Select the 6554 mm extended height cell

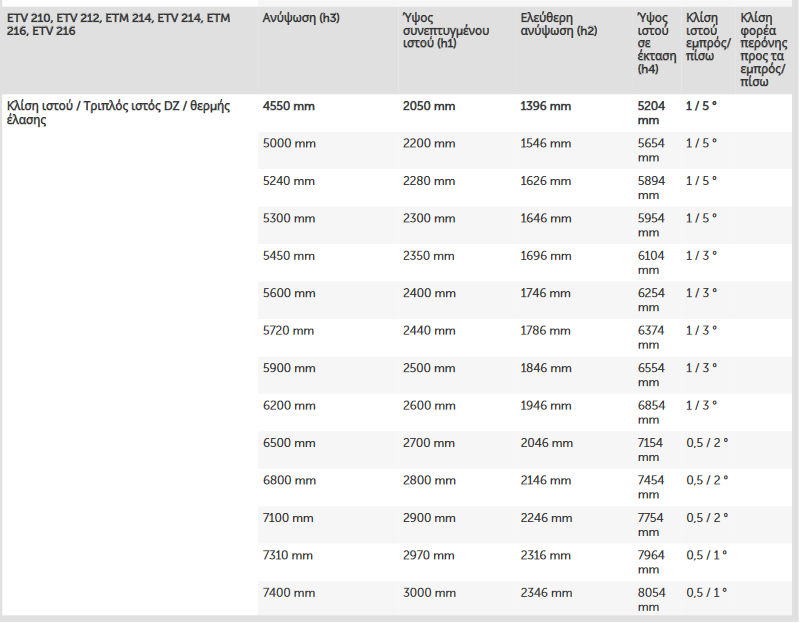coord(651,375)
